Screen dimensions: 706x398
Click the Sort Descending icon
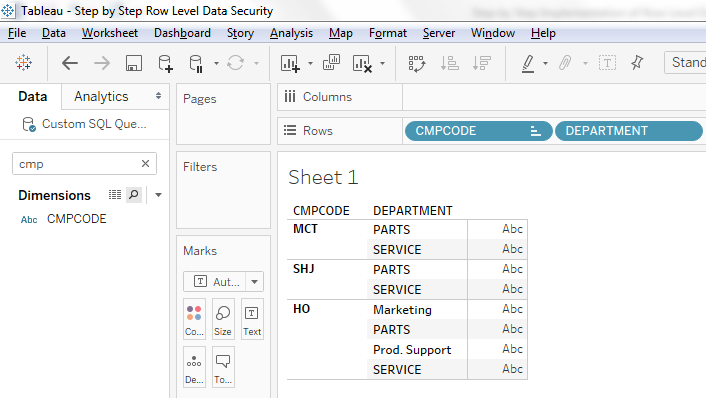481,63
